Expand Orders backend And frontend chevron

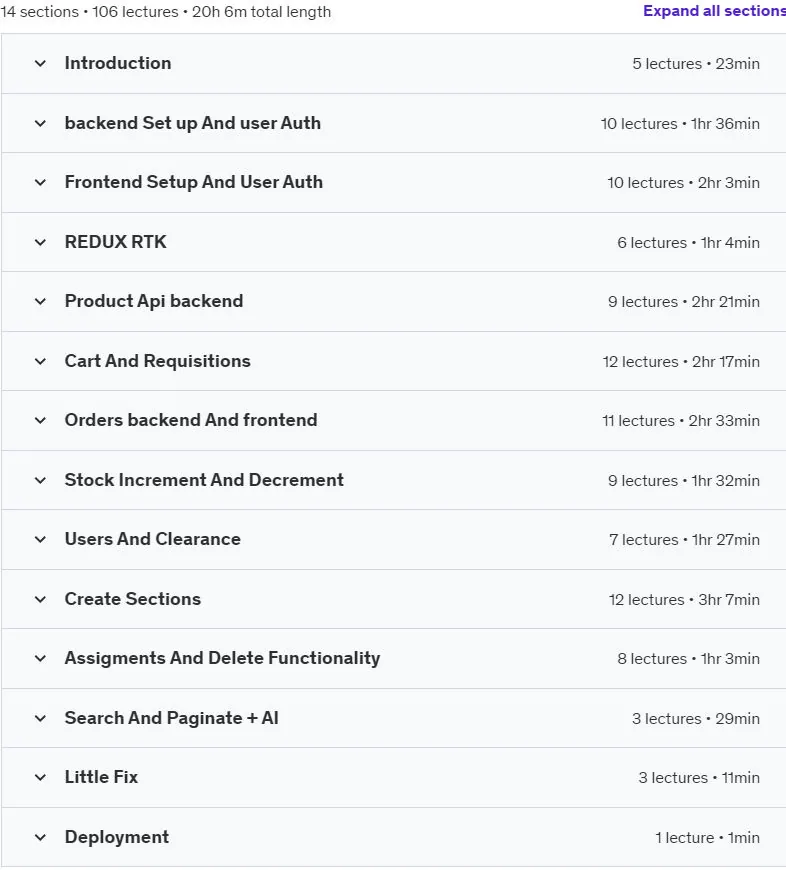click(x=40, y=421)
